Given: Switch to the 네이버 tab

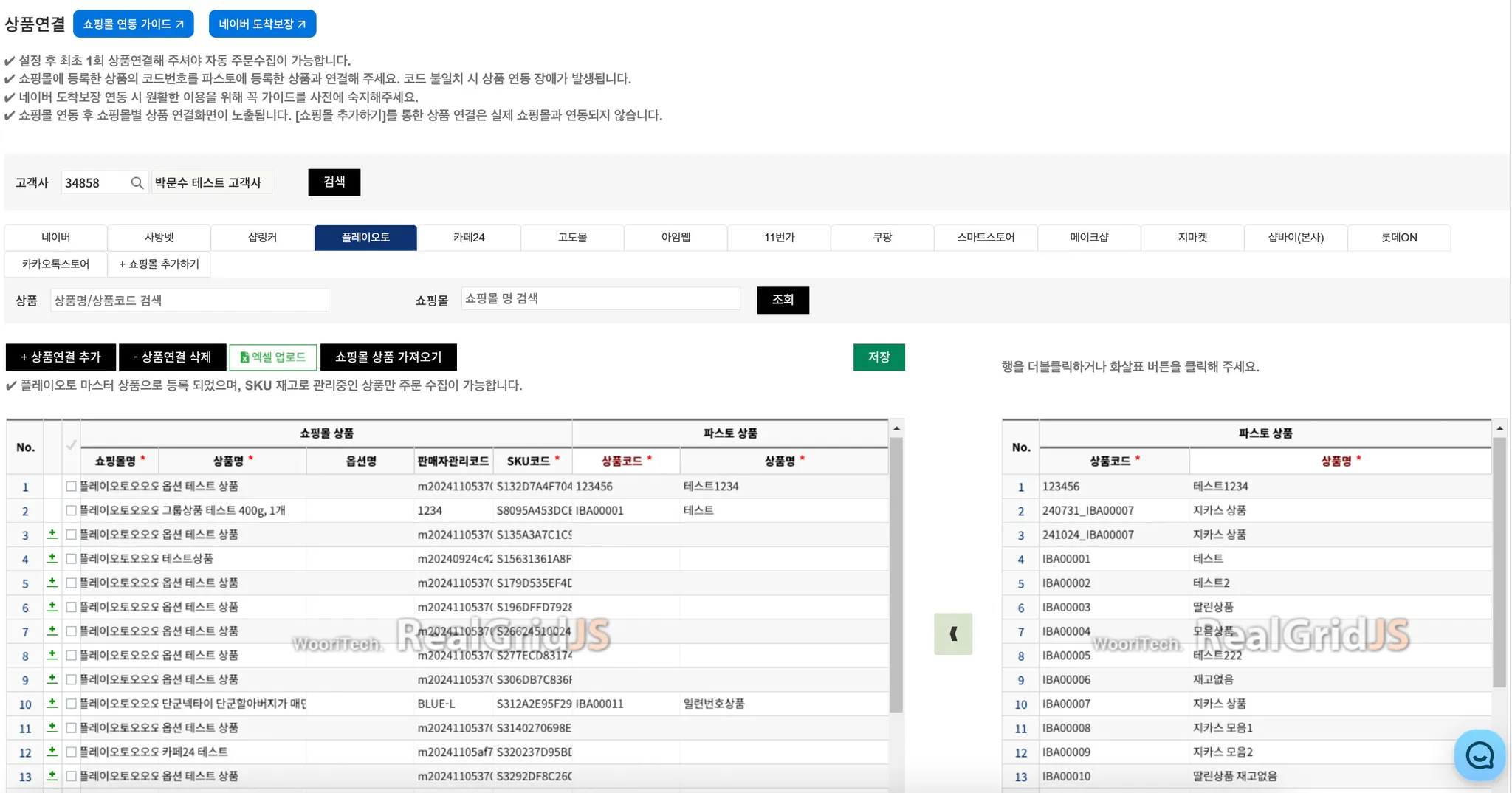Looking at the screenshot, I should tap(56, 238).
